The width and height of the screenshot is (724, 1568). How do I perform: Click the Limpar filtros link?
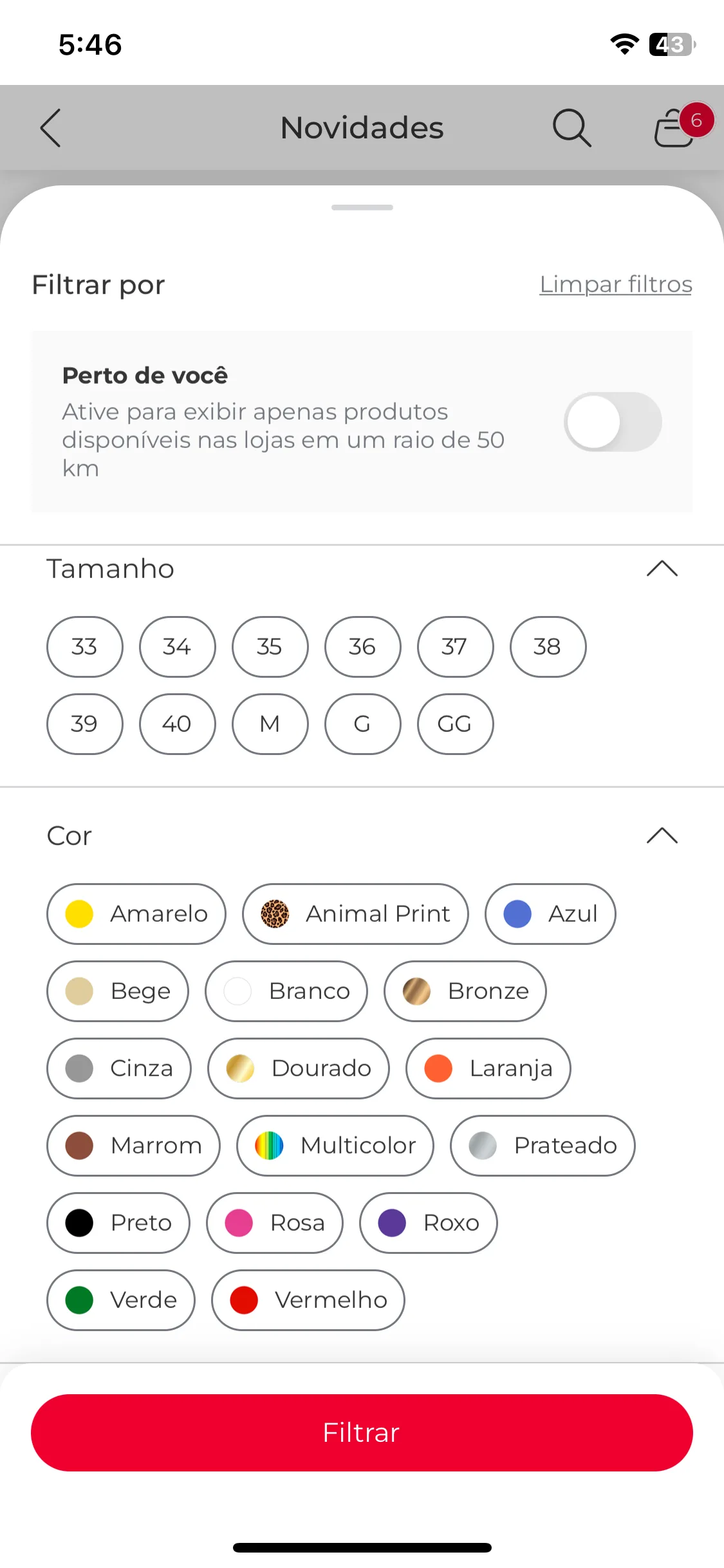click(x=616, y=285)
